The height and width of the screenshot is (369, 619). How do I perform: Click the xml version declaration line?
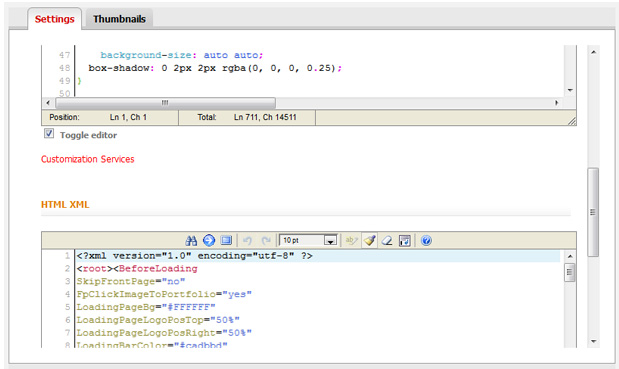195,256
